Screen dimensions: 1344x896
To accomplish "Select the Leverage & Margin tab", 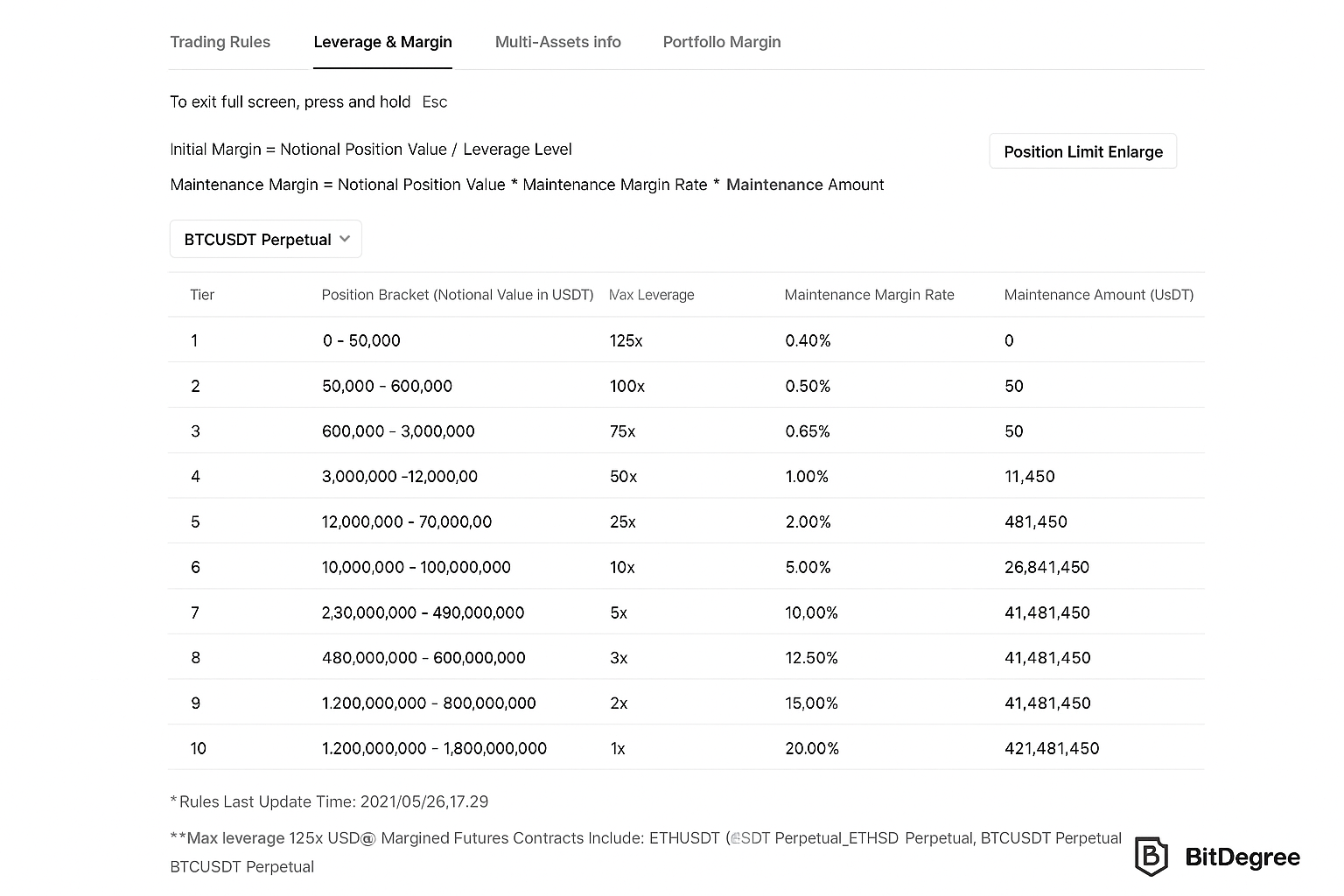I will tap(382, 42).
